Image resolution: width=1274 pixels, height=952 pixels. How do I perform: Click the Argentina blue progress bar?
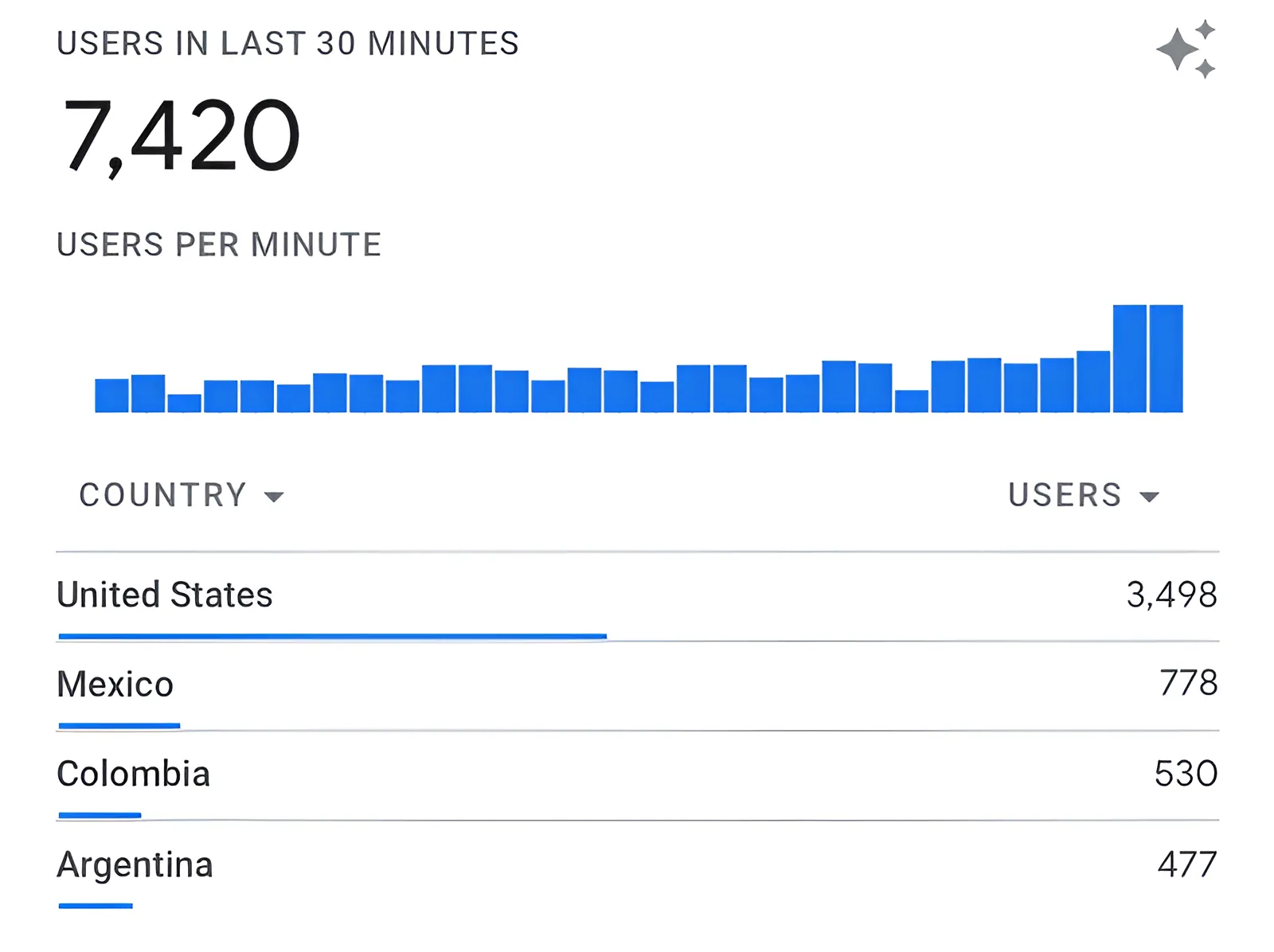pos(96,906)
